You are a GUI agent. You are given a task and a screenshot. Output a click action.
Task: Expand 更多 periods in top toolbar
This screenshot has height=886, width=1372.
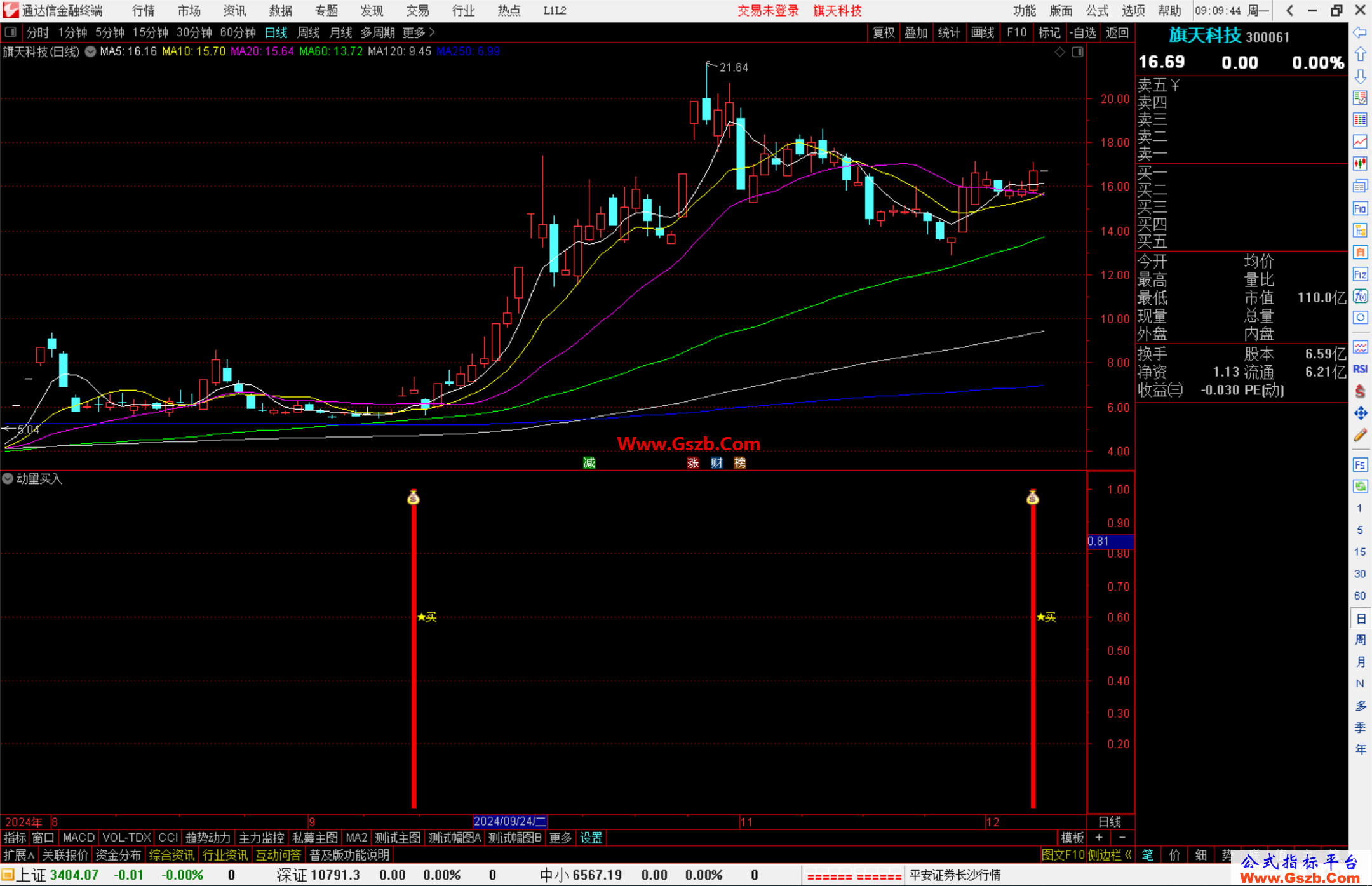click(x=419, y=32)
